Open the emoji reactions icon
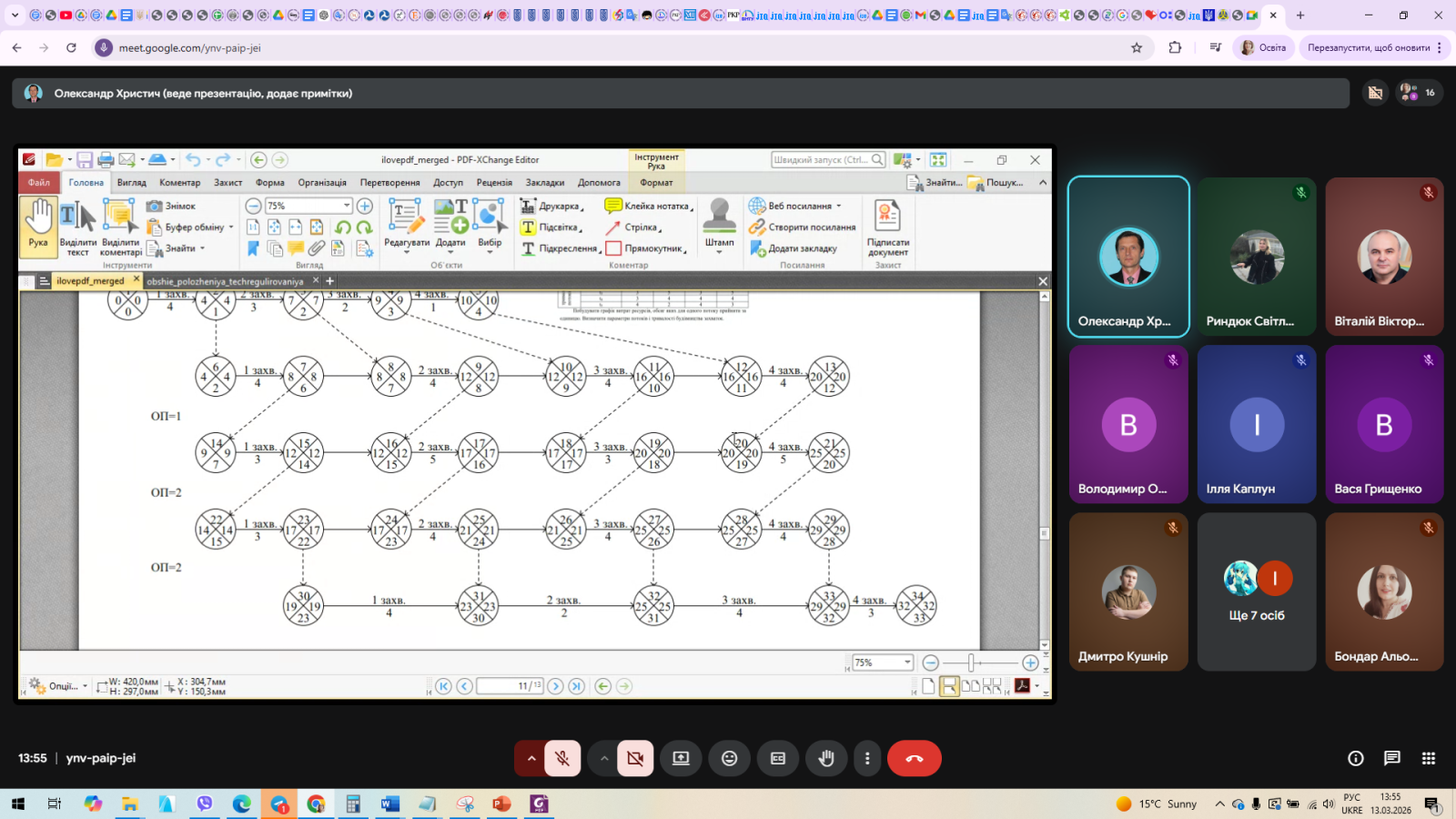 pos(729,758)
